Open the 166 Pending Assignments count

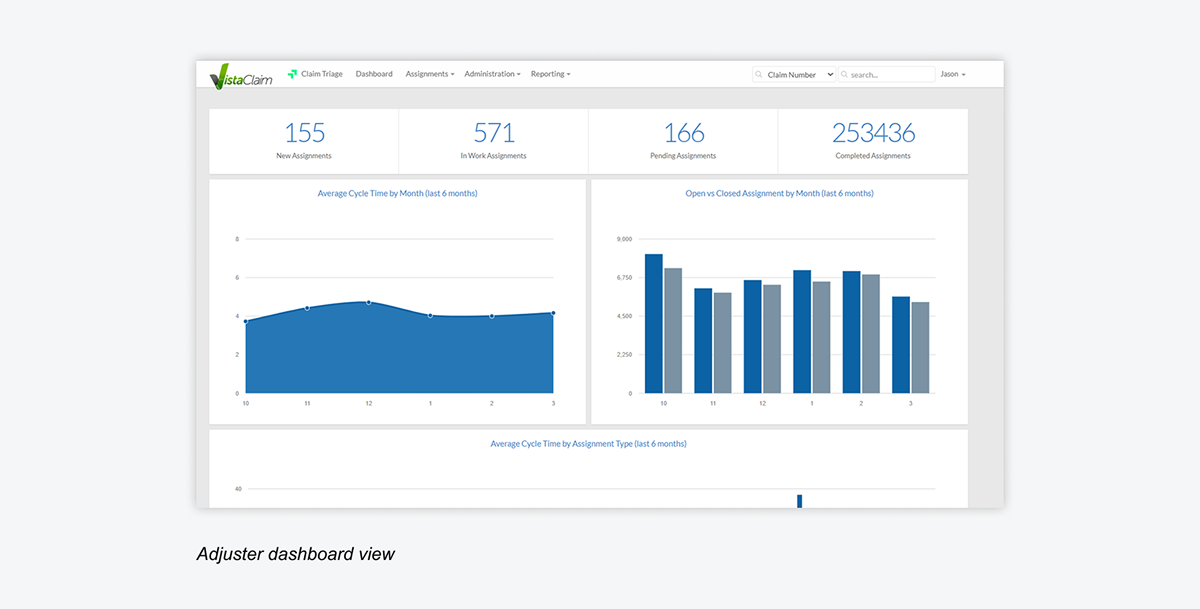(683, 133)
